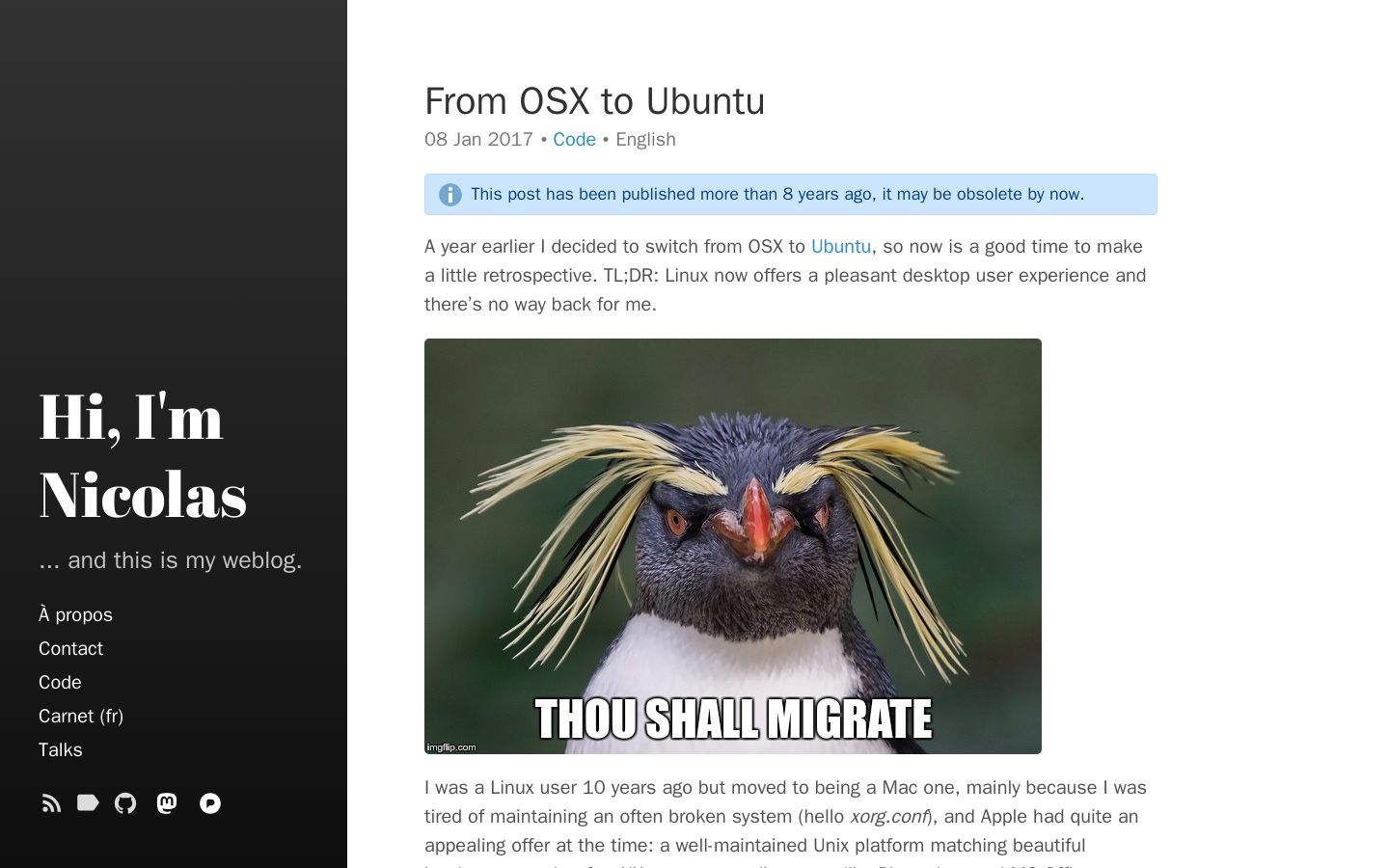The width and height of the screenshot is (1389, 868).
Task: Open the GitHub profile icon
Action: click(x=125, y=803)
